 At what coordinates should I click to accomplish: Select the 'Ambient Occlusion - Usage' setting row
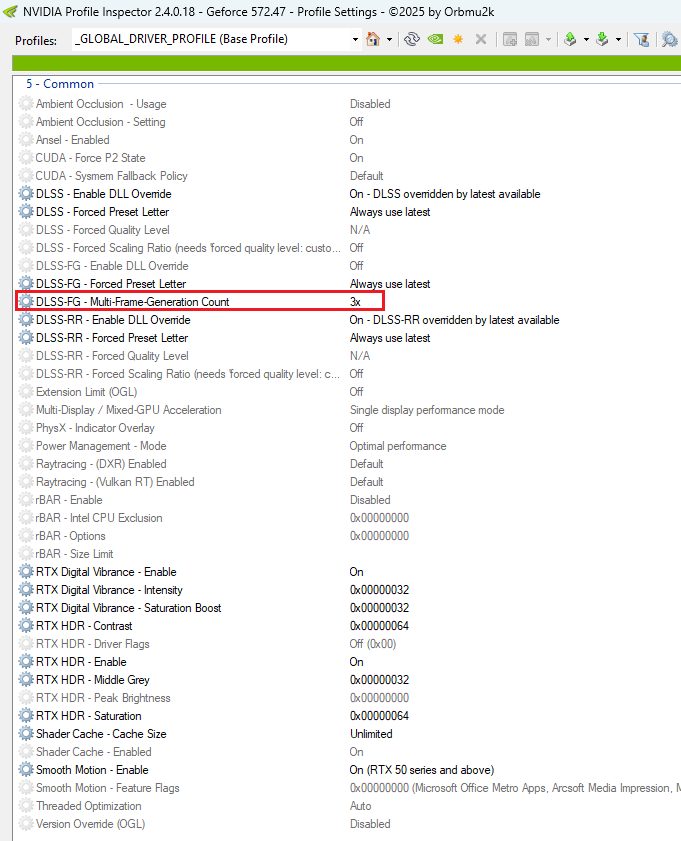coord(101,104)
